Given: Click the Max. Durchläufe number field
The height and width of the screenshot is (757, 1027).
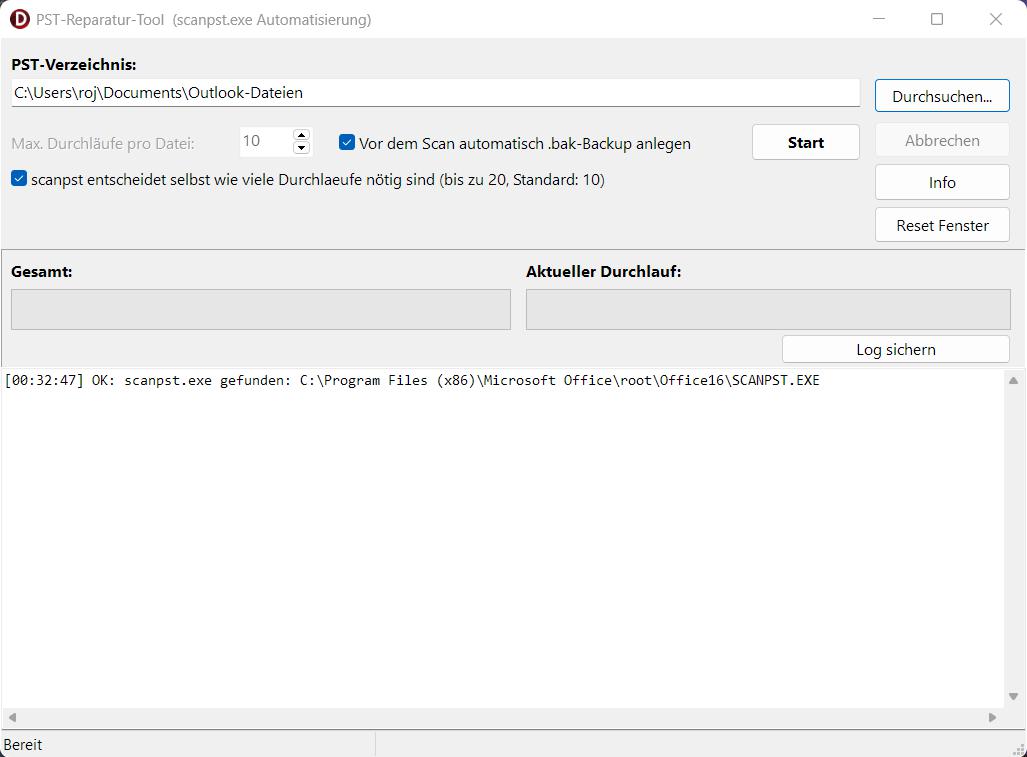Looking at the screenshot, I should tap(265, 142).
